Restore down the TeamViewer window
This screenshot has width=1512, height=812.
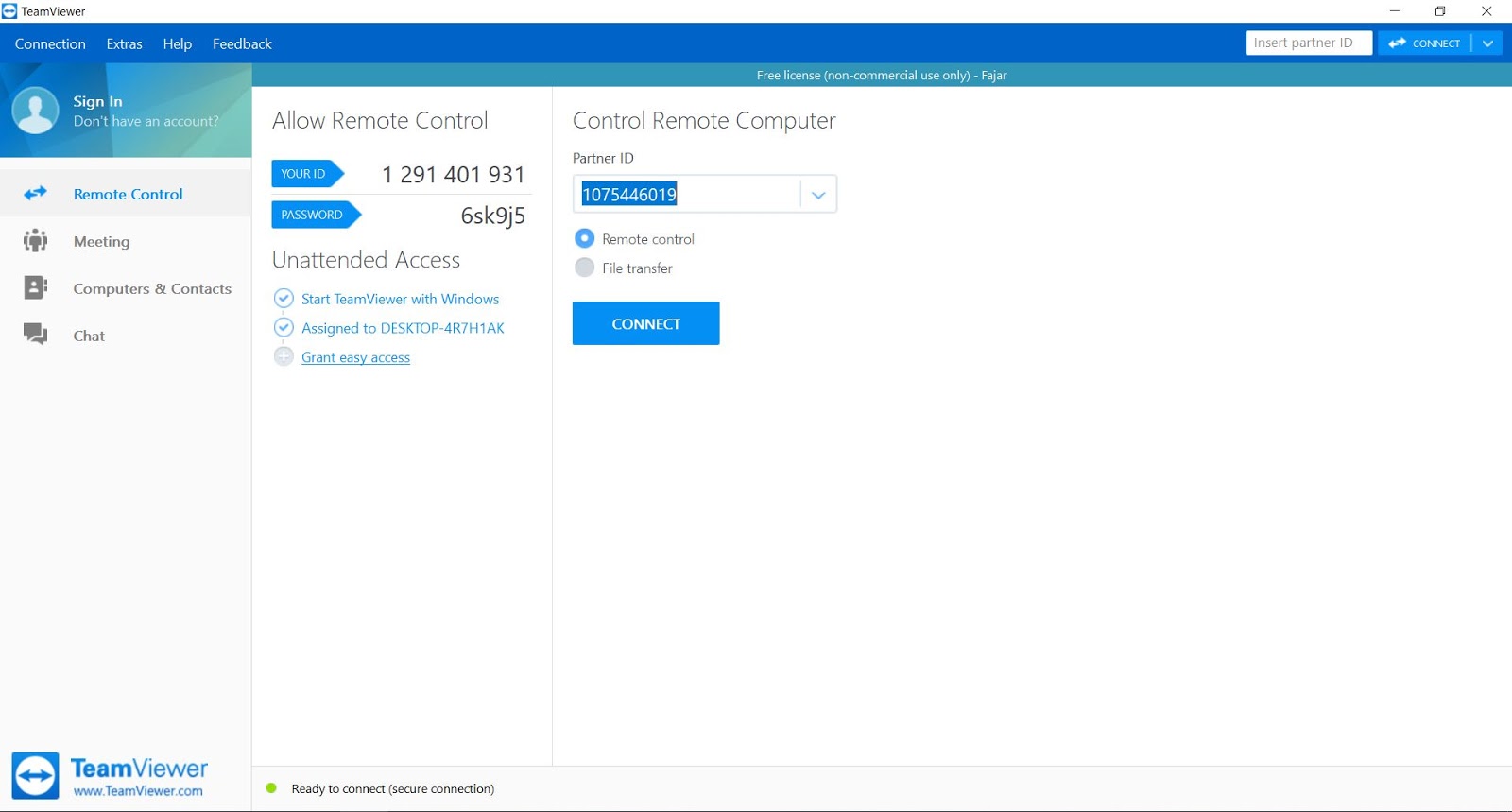pos(1440,11)
